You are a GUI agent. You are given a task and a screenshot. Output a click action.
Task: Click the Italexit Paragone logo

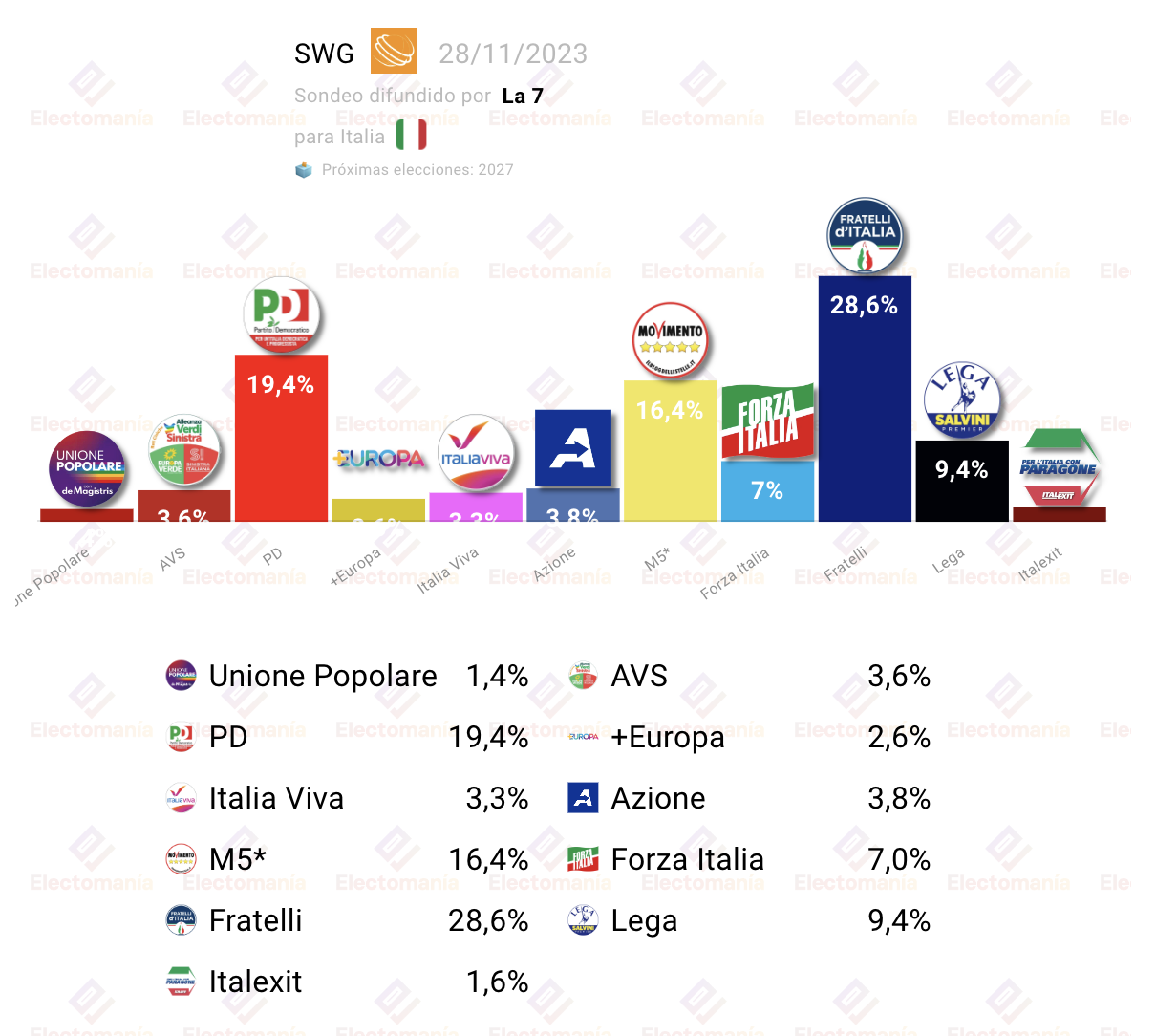coord(1059,467)
